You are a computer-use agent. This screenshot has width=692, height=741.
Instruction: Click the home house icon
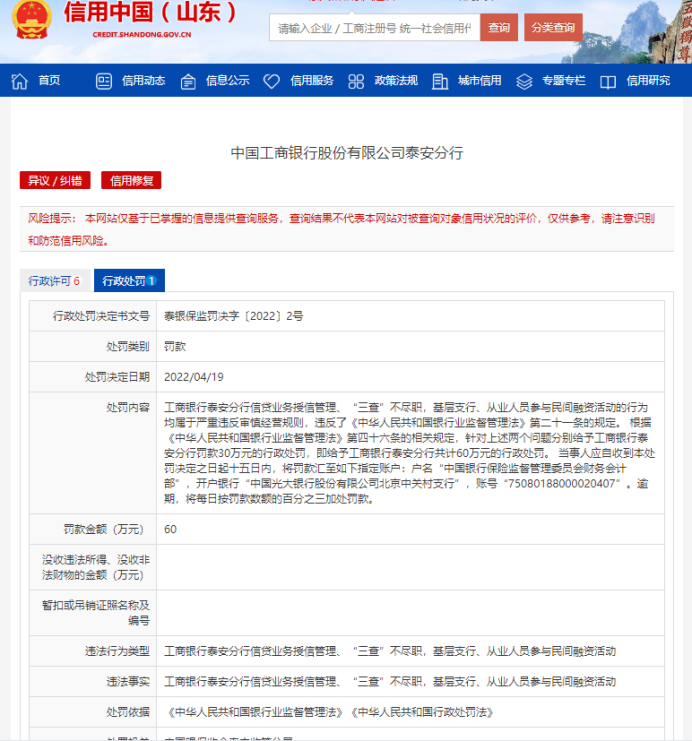coord(19,81)
